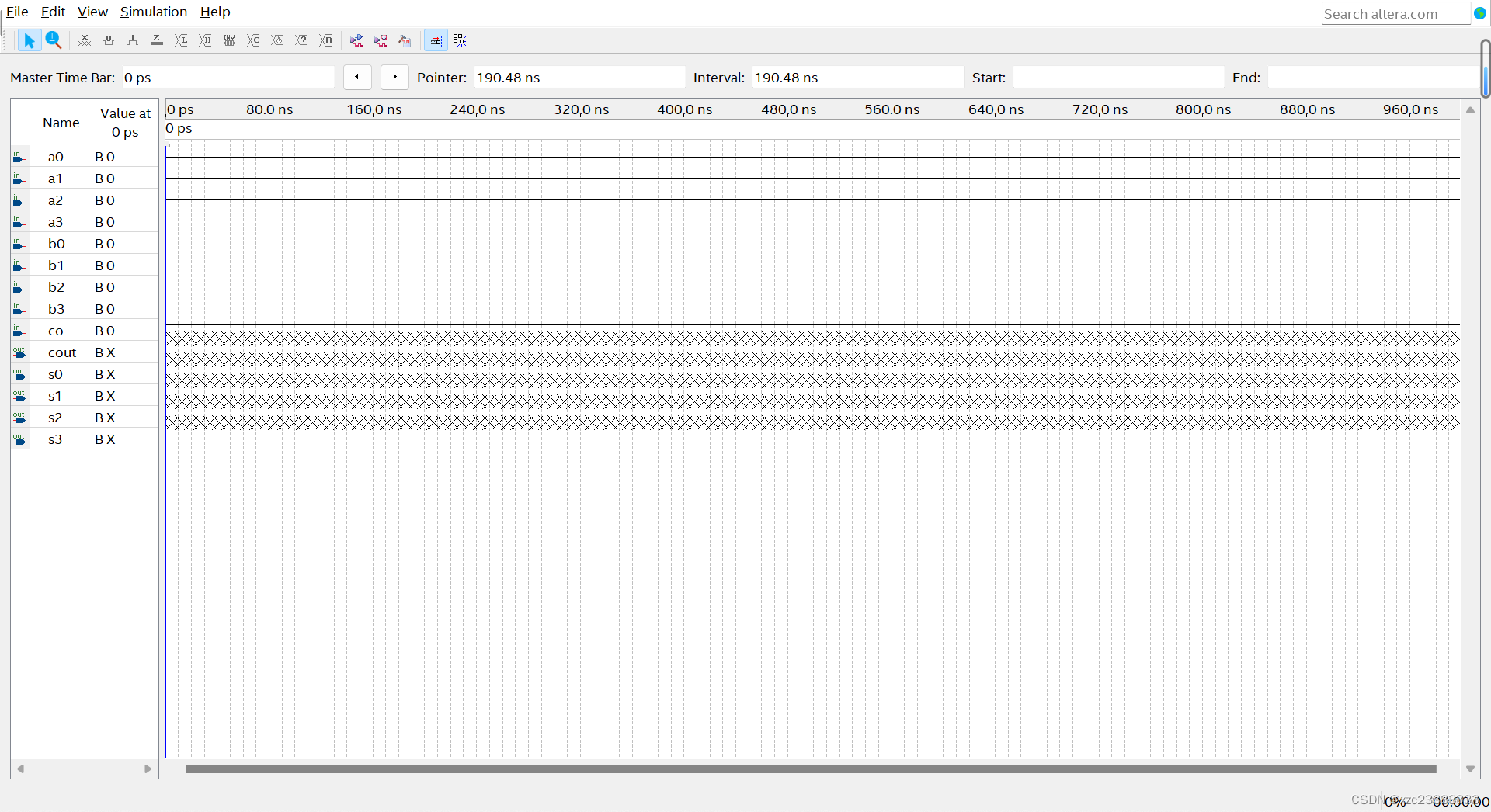
Task: Open Overwrite Clock tool
Action: (277, 40)
